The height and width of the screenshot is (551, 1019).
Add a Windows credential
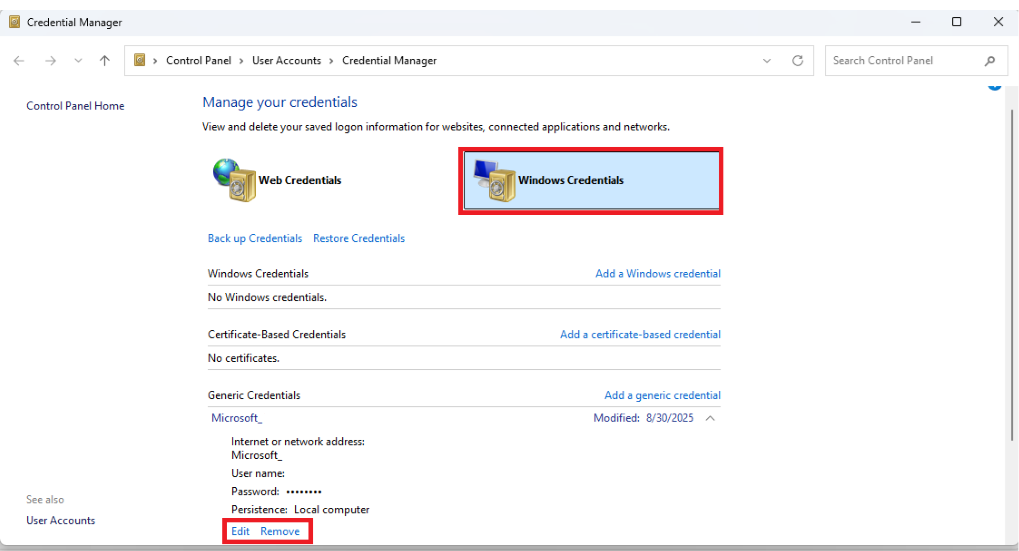(658, 274)
